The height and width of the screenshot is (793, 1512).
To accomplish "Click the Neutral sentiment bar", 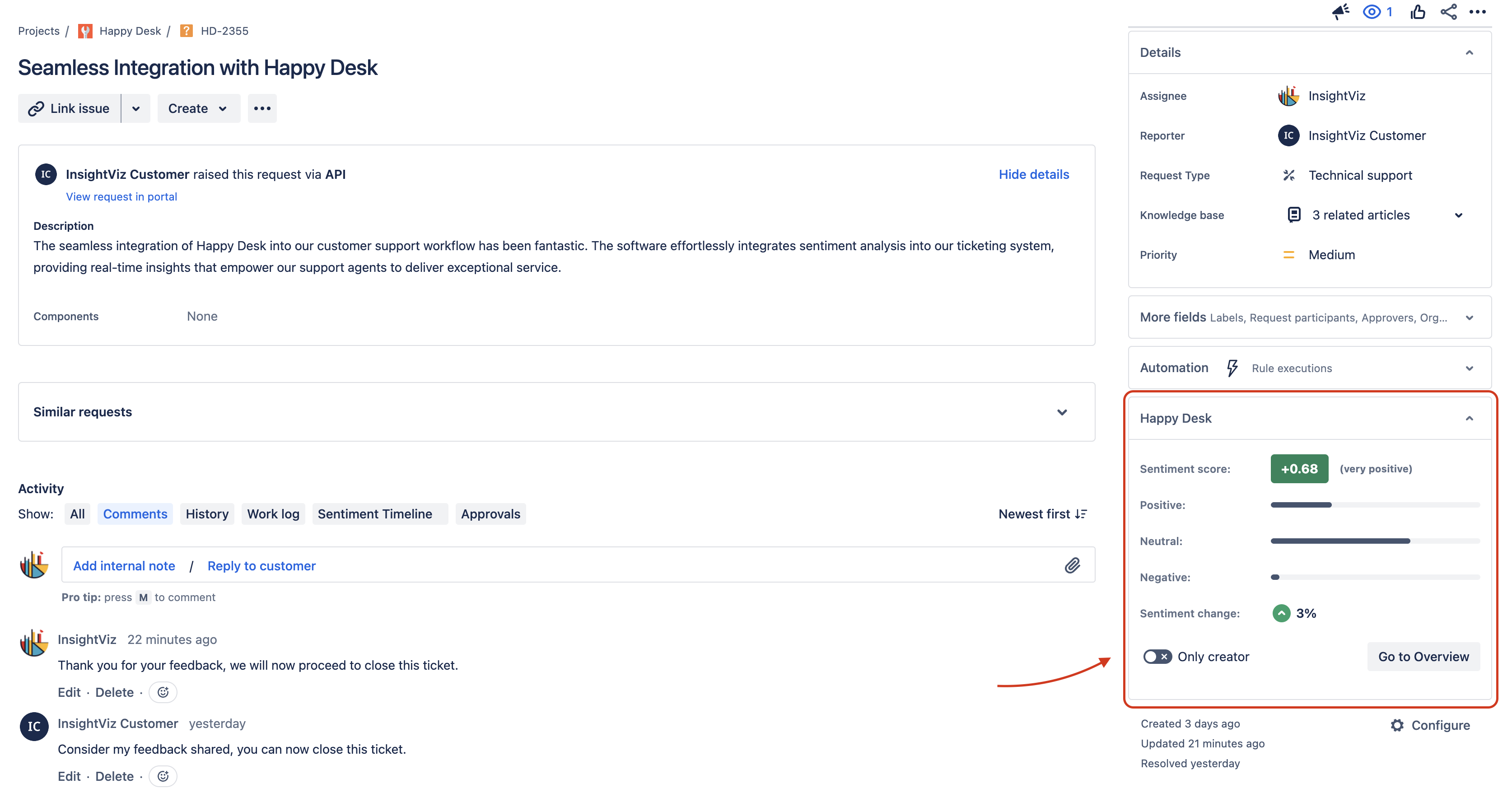I will coord(1340,541).
